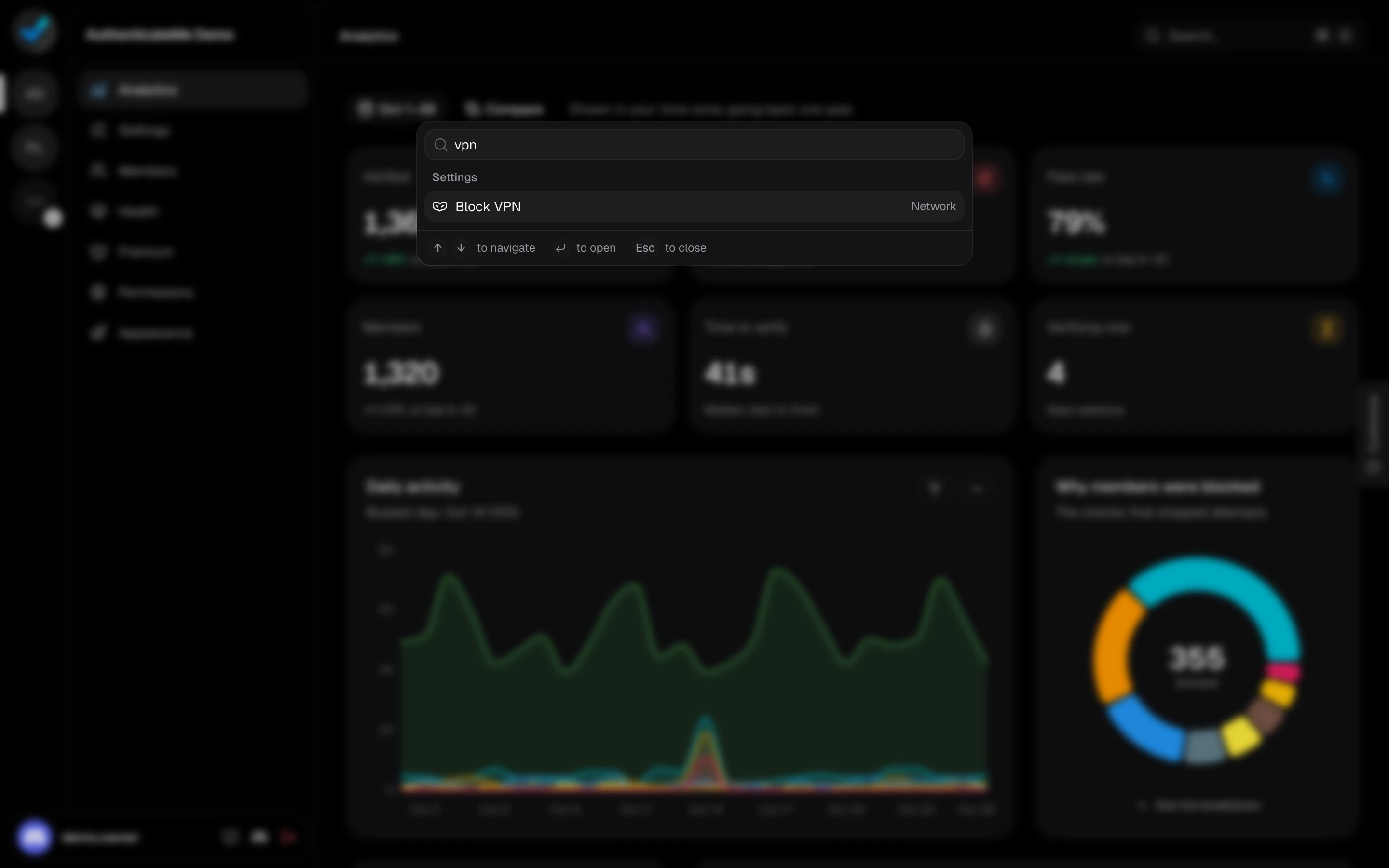This screenshot has width=1389, height=868.
Task: Click the mask icon beside Block VPN
Action: pyautogui.click(x=440, y=207)
